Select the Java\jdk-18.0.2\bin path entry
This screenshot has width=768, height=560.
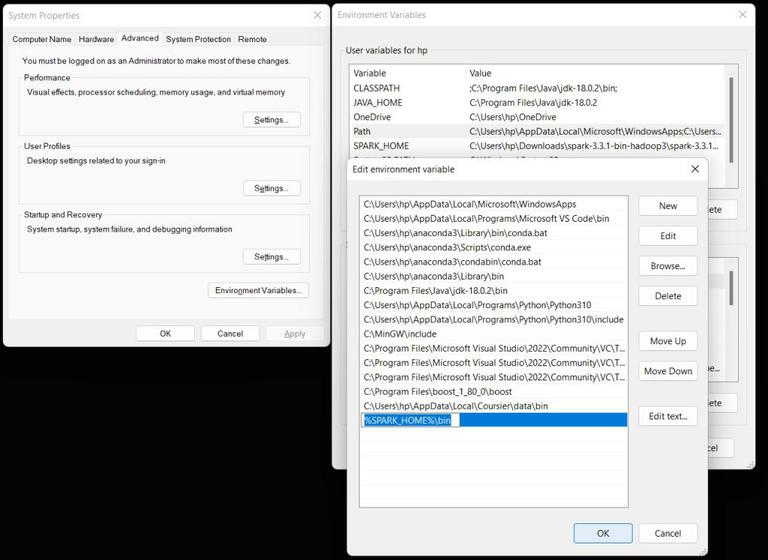point(494,291)
